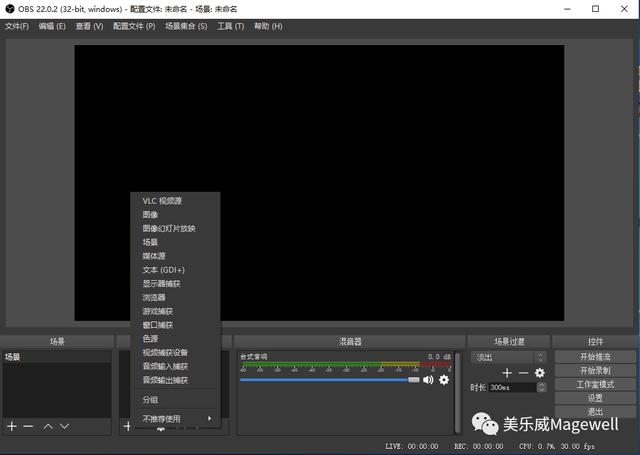Click the LIVE: 00:00:00 status entry
Image resolution: width=640 pixels, height=455 pixels.
412,446
